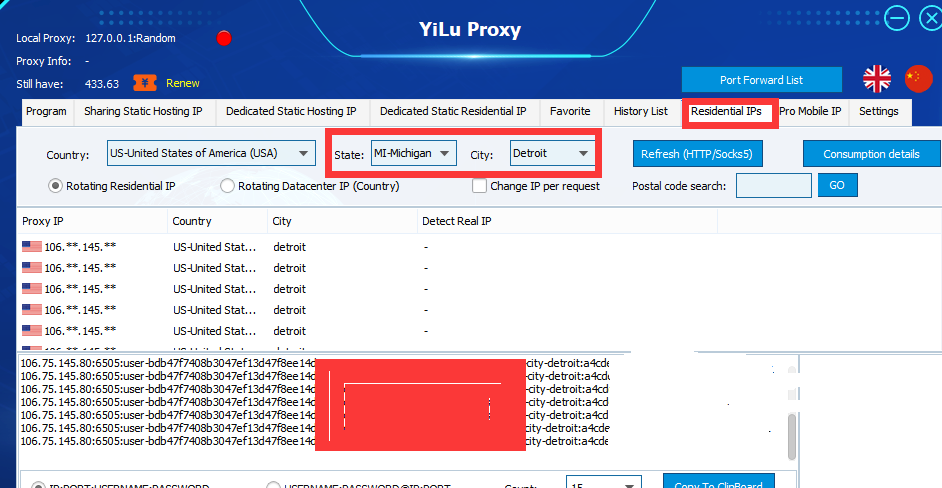The image size is (942, 488).
Task: Go to the Favorite tab
Action: click(570, 112)
